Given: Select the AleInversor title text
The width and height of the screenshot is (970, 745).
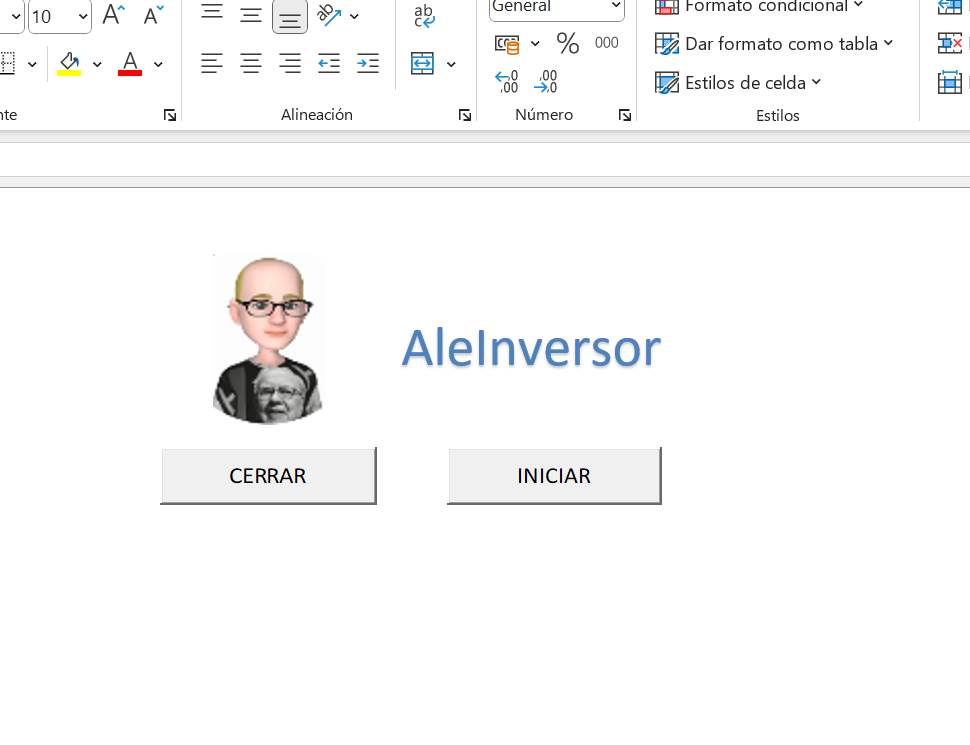Looking at the screenshot, I should click(531, 348).
